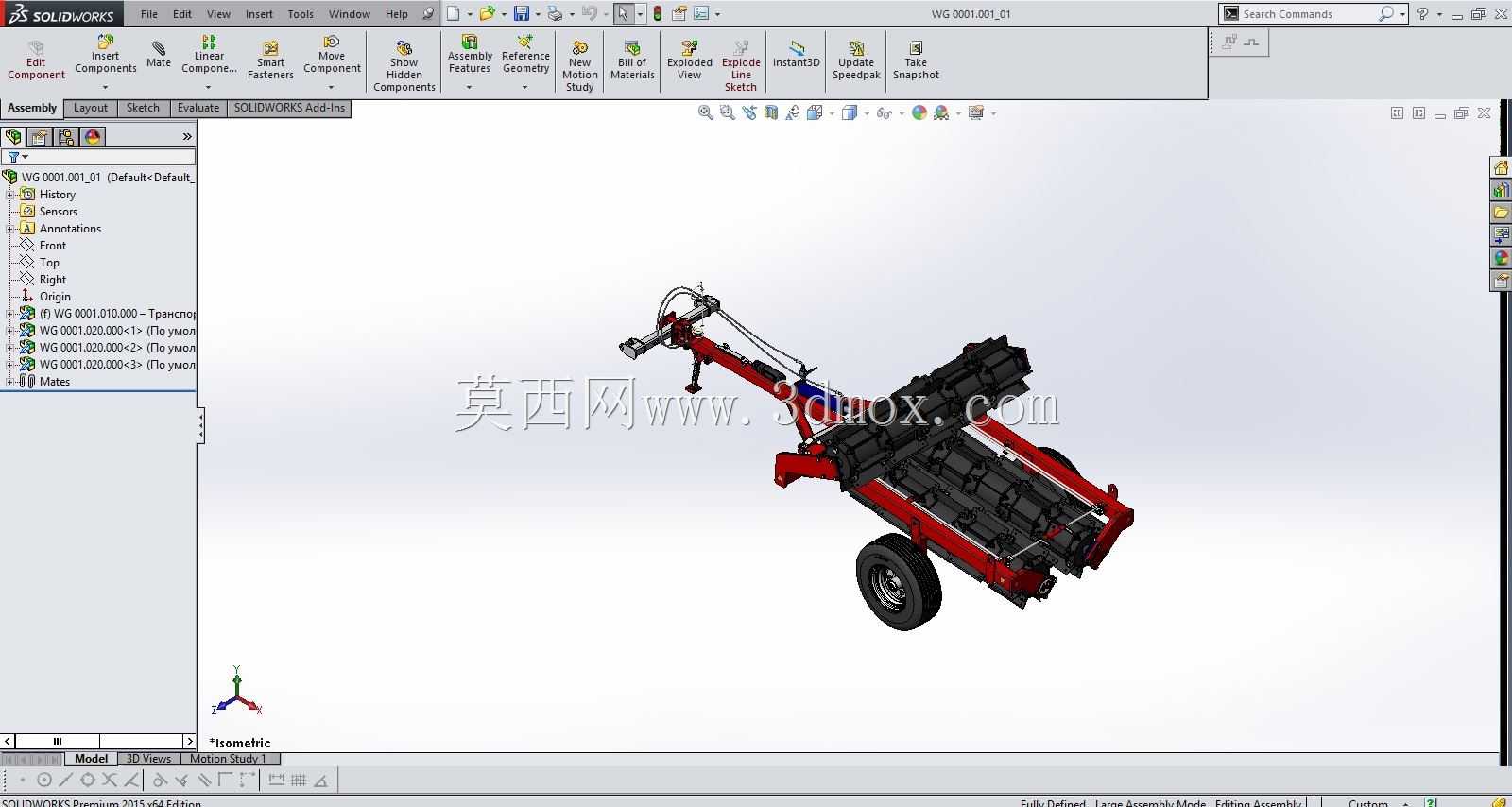Open the 3D Views tab
Screen dimensions: 1512x807
(x=149, y=759)
